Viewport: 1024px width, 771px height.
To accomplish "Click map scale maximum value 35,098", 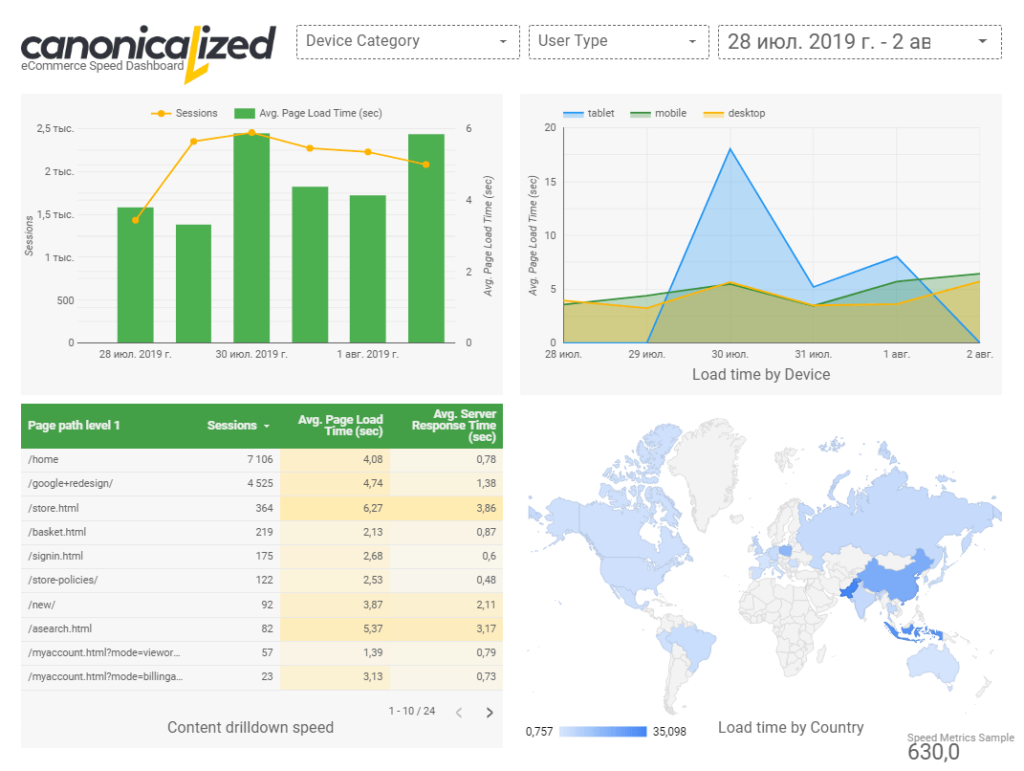I will coord(669,732).
